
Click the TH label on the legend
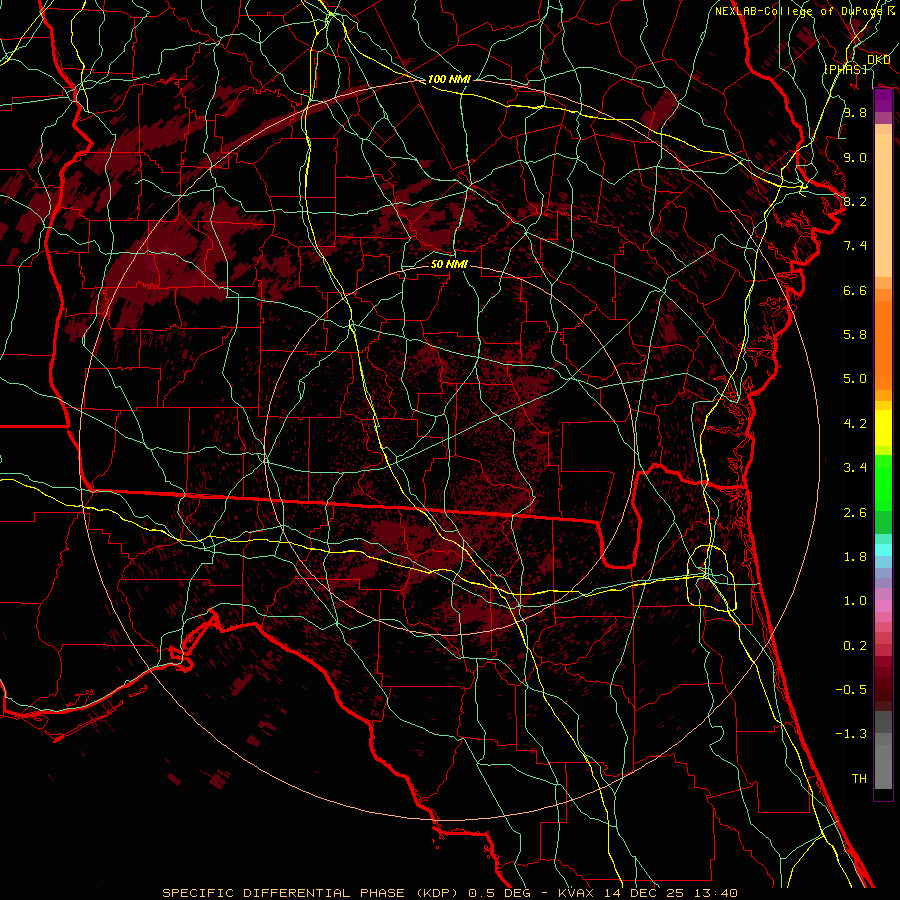tap(858, 777)
